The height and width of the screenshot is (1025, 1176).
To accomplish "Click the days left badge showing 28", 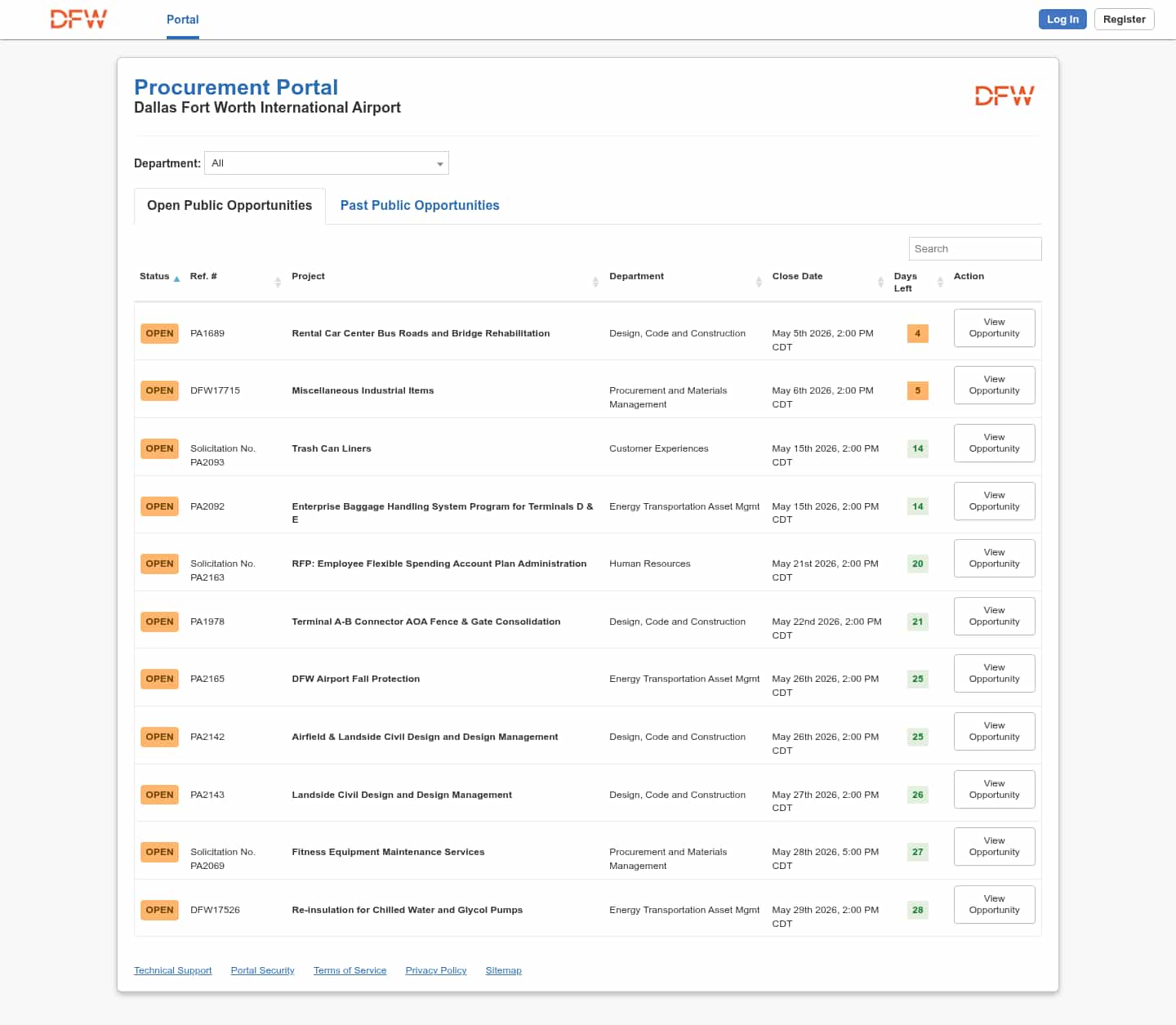I will (918, 910).
